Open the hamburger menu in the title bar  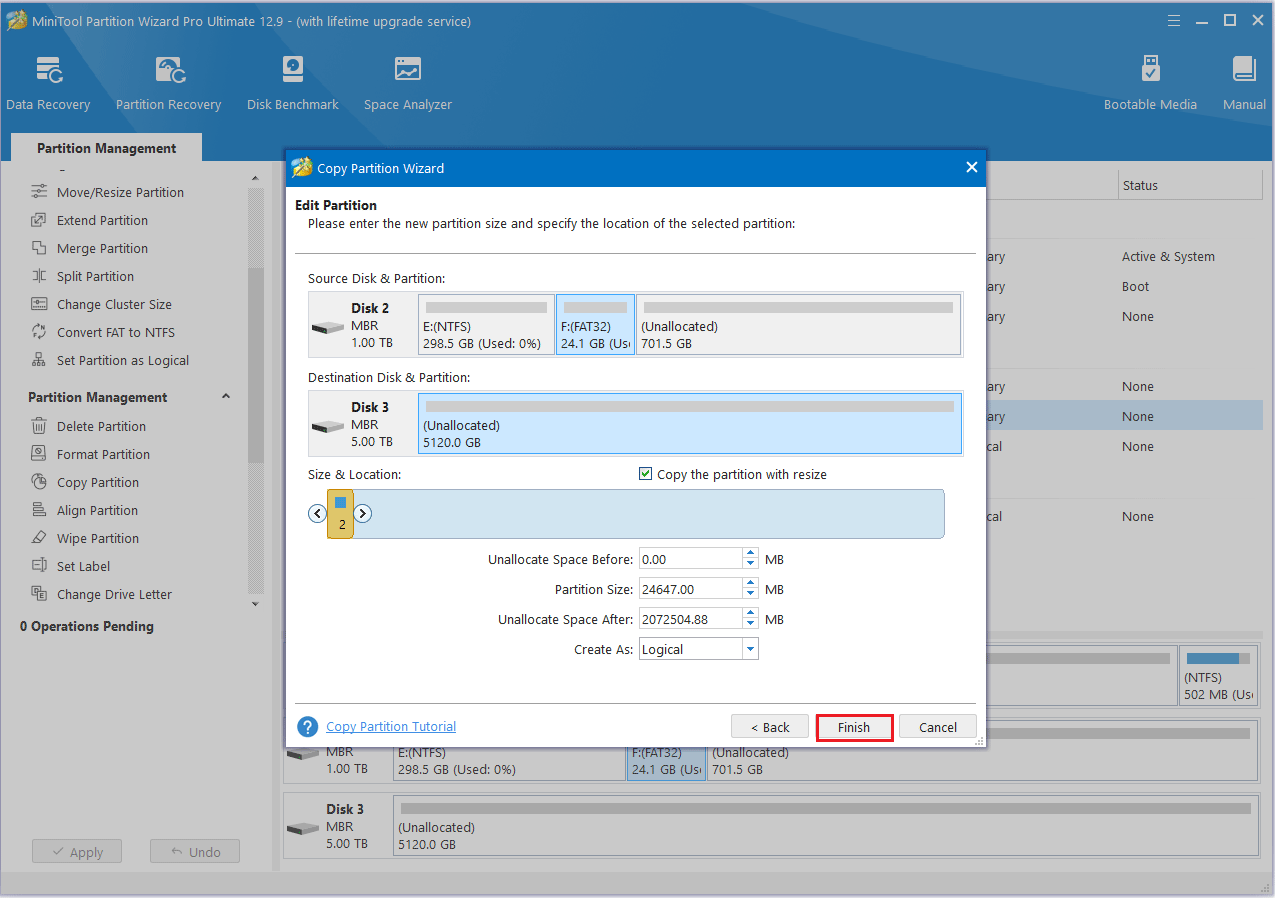(1173, 19)
